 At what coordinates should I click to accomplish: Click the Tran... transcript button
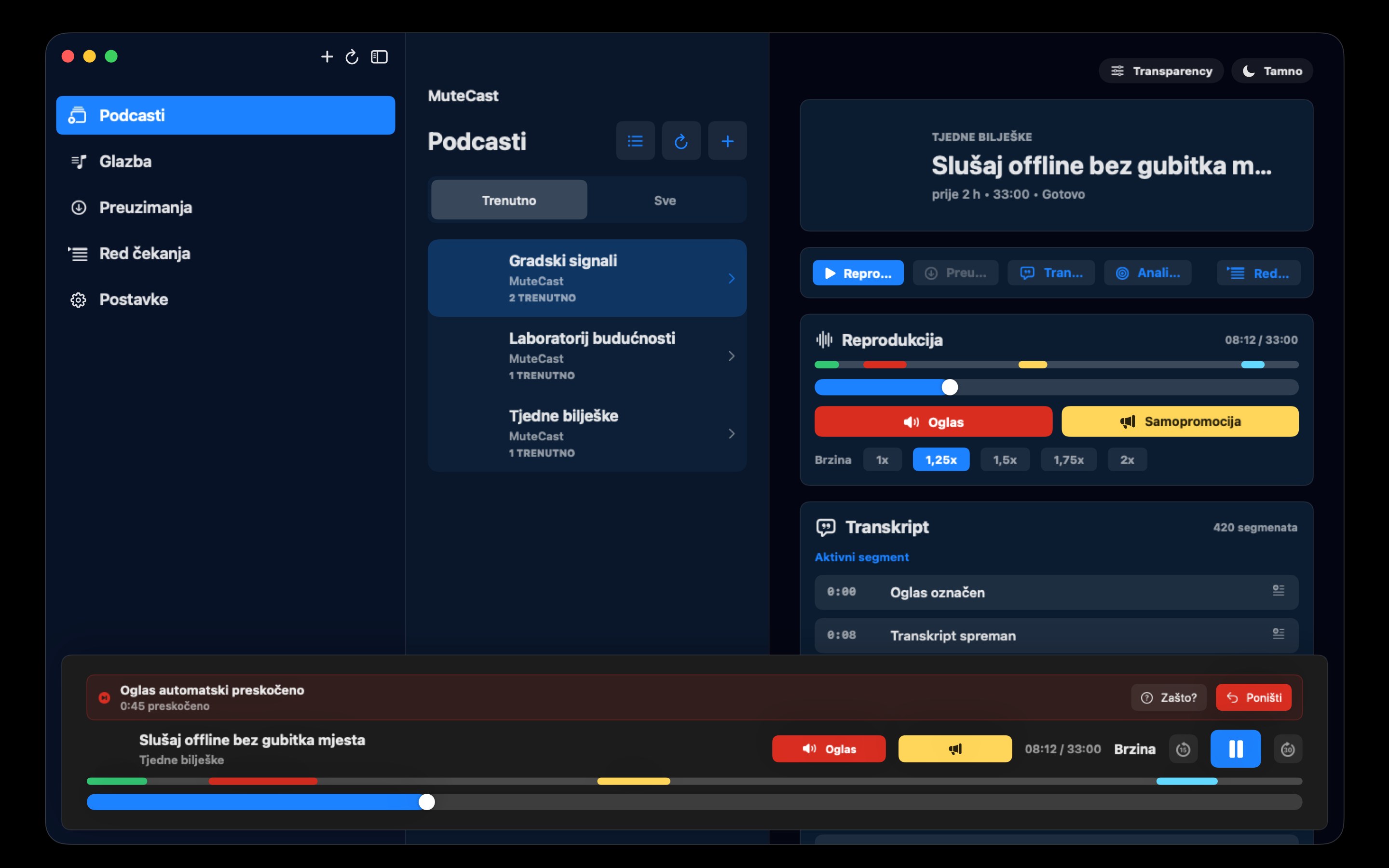1051,272
